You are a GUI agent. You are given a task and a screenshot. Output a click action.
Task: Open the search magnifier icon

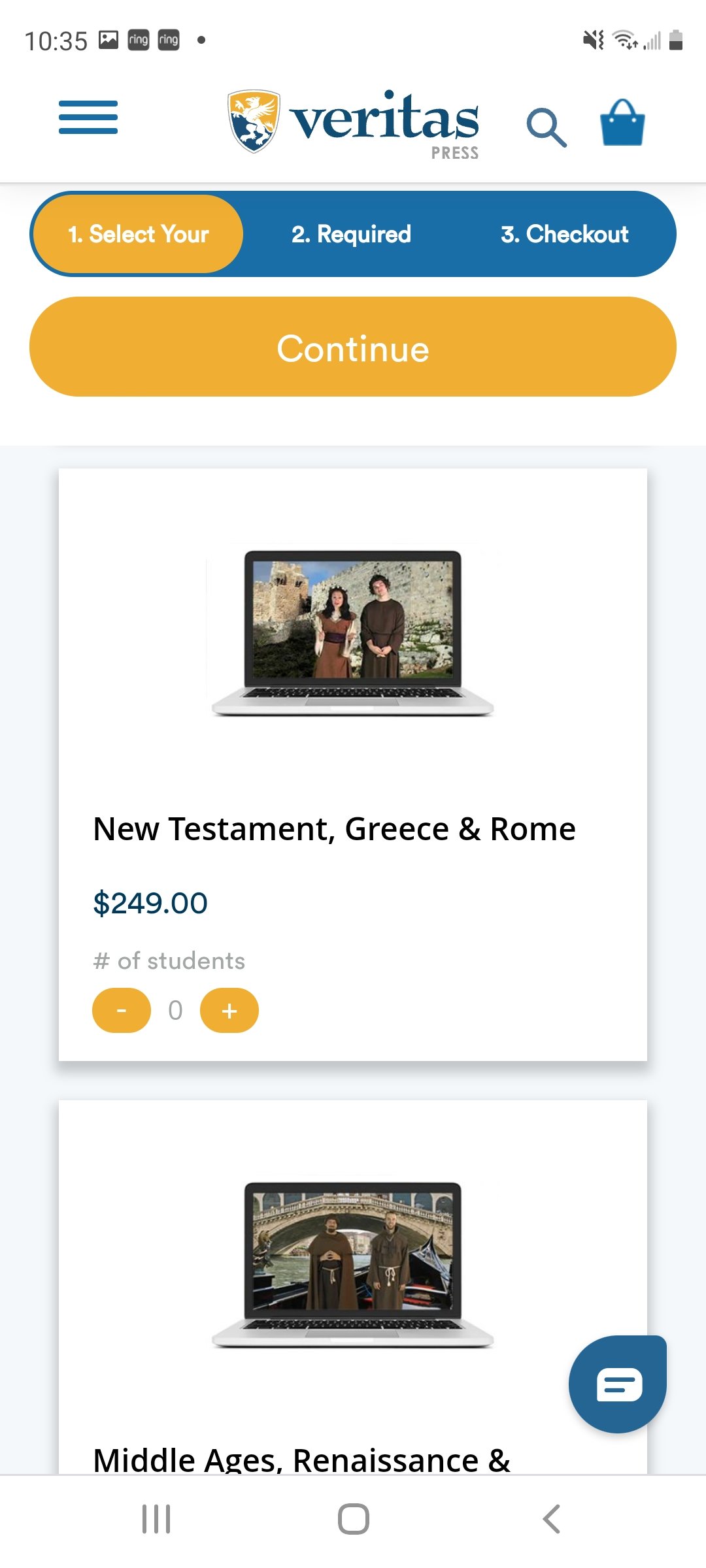tap(546, 127)
